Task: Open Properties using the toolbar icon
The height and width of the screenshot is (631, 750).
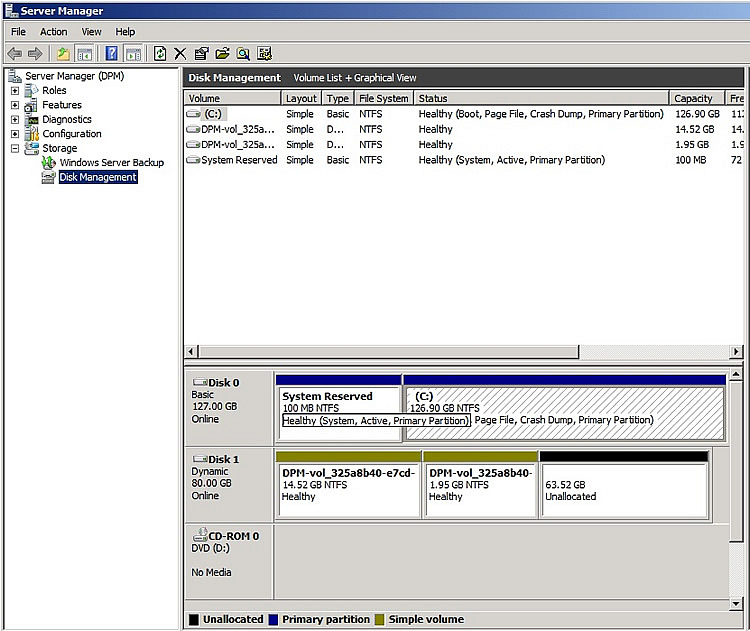Action: tap(201, 53)
